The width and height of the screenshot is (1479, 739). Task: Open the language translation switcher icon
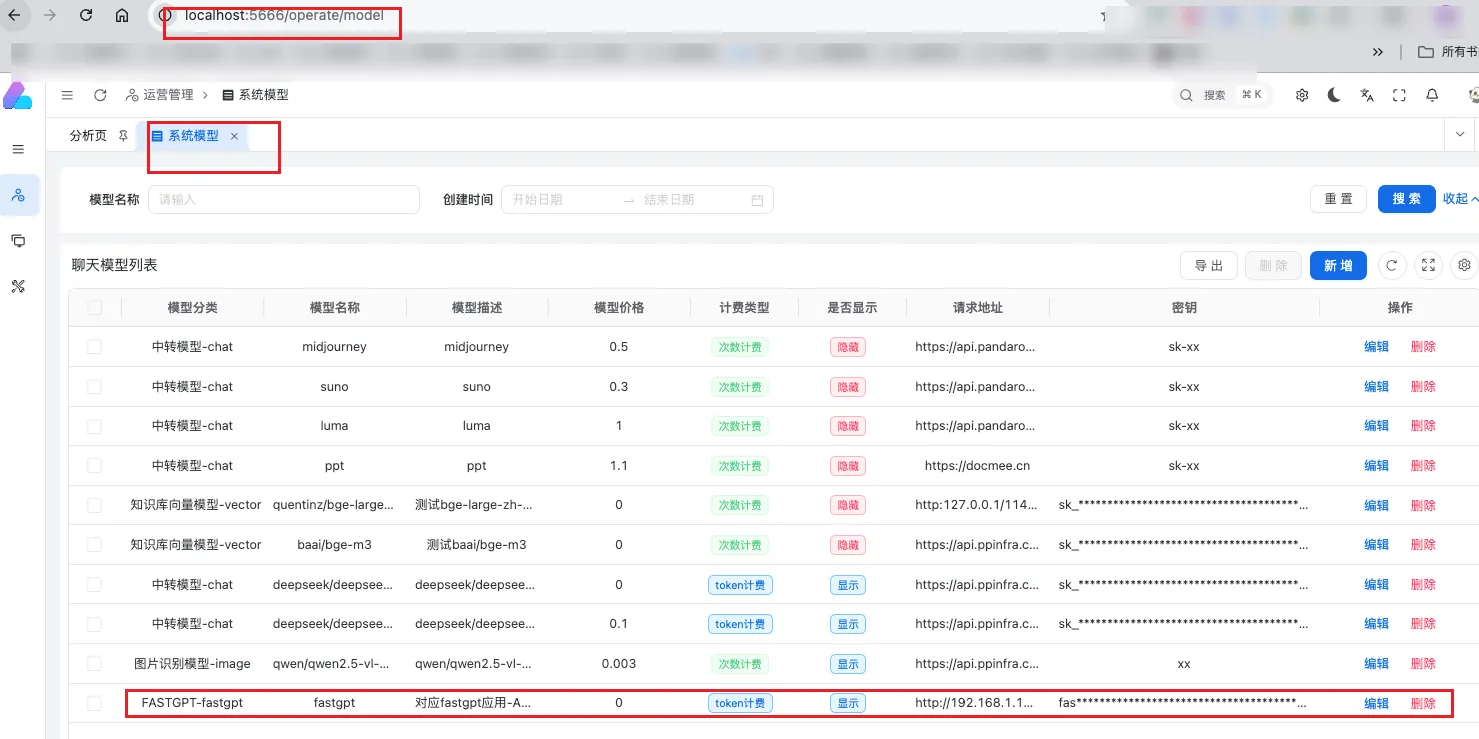1367,95
